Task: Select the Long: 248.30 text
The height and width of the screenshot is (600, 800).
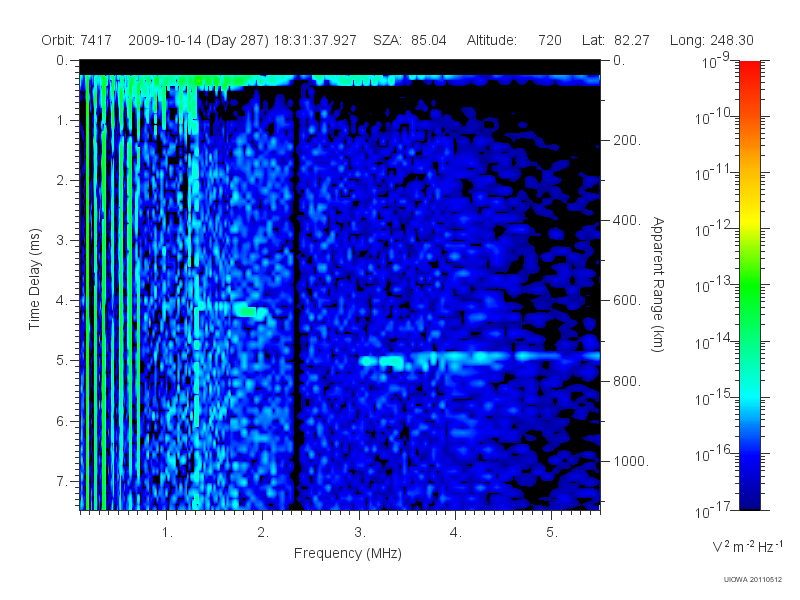Action: [x=712, y=40]
